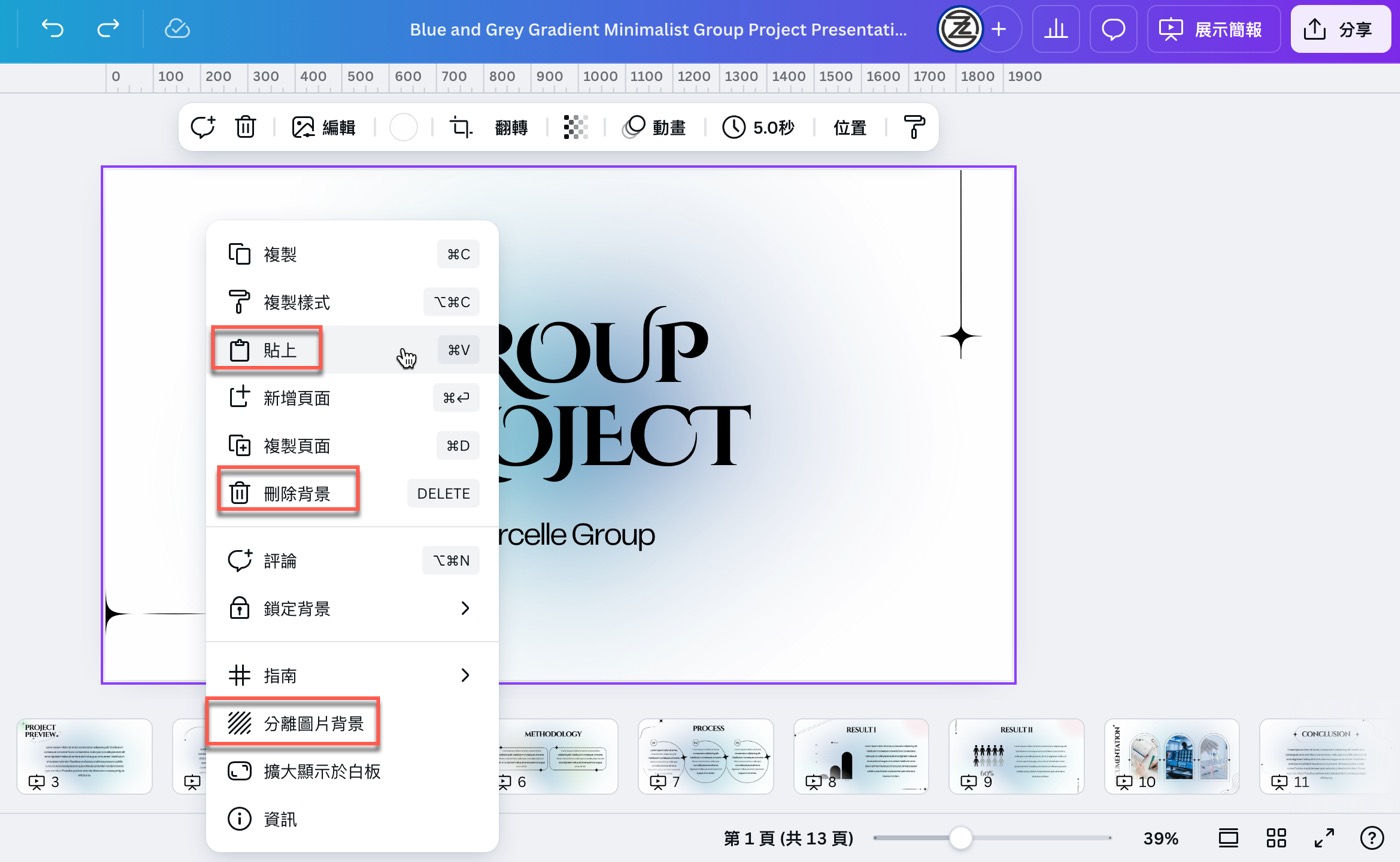Viewport: 1400px width, 862px height.
Task: Switch to grid view icon
Action: click(1276, 838)
